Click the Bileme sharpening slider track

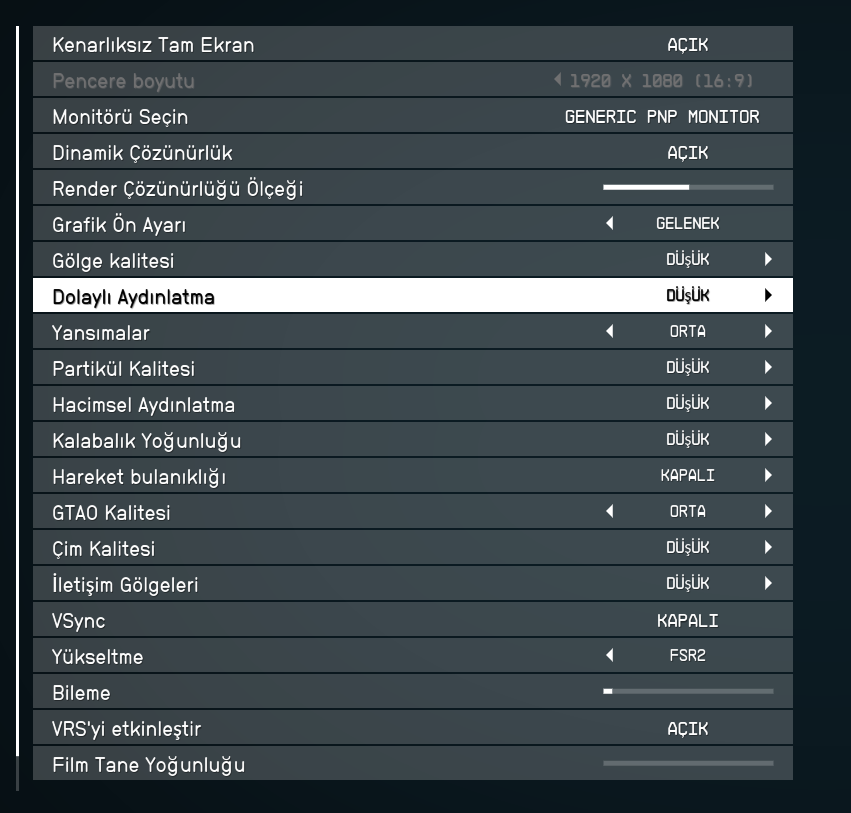(688, 692)
